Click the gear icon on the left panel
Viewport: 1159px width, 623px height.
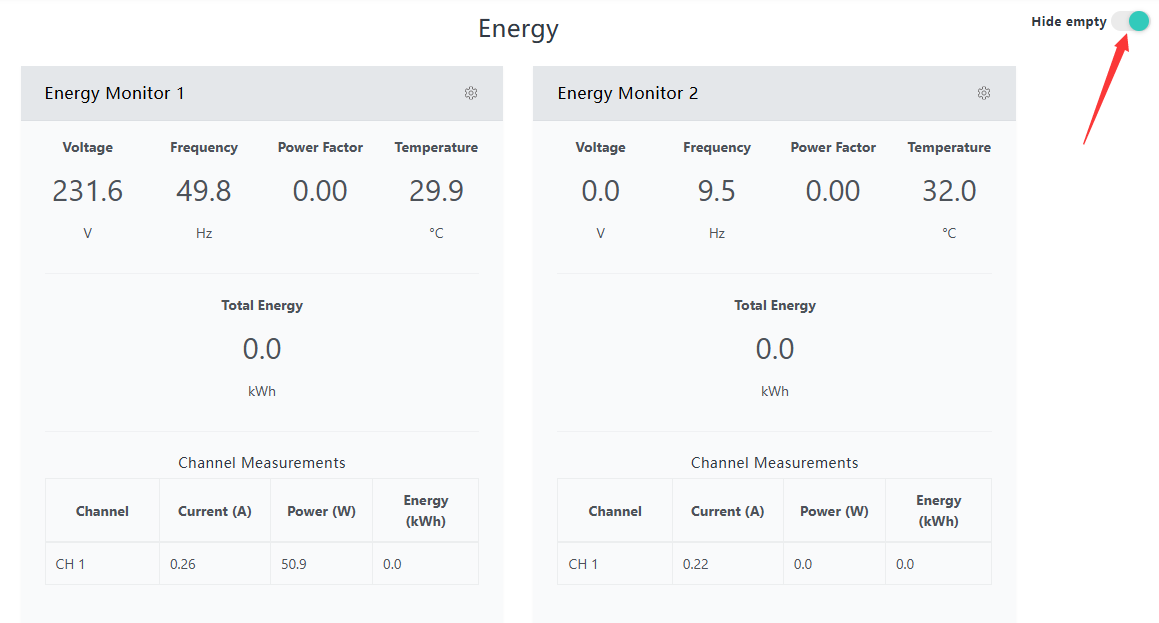point(470,93)
